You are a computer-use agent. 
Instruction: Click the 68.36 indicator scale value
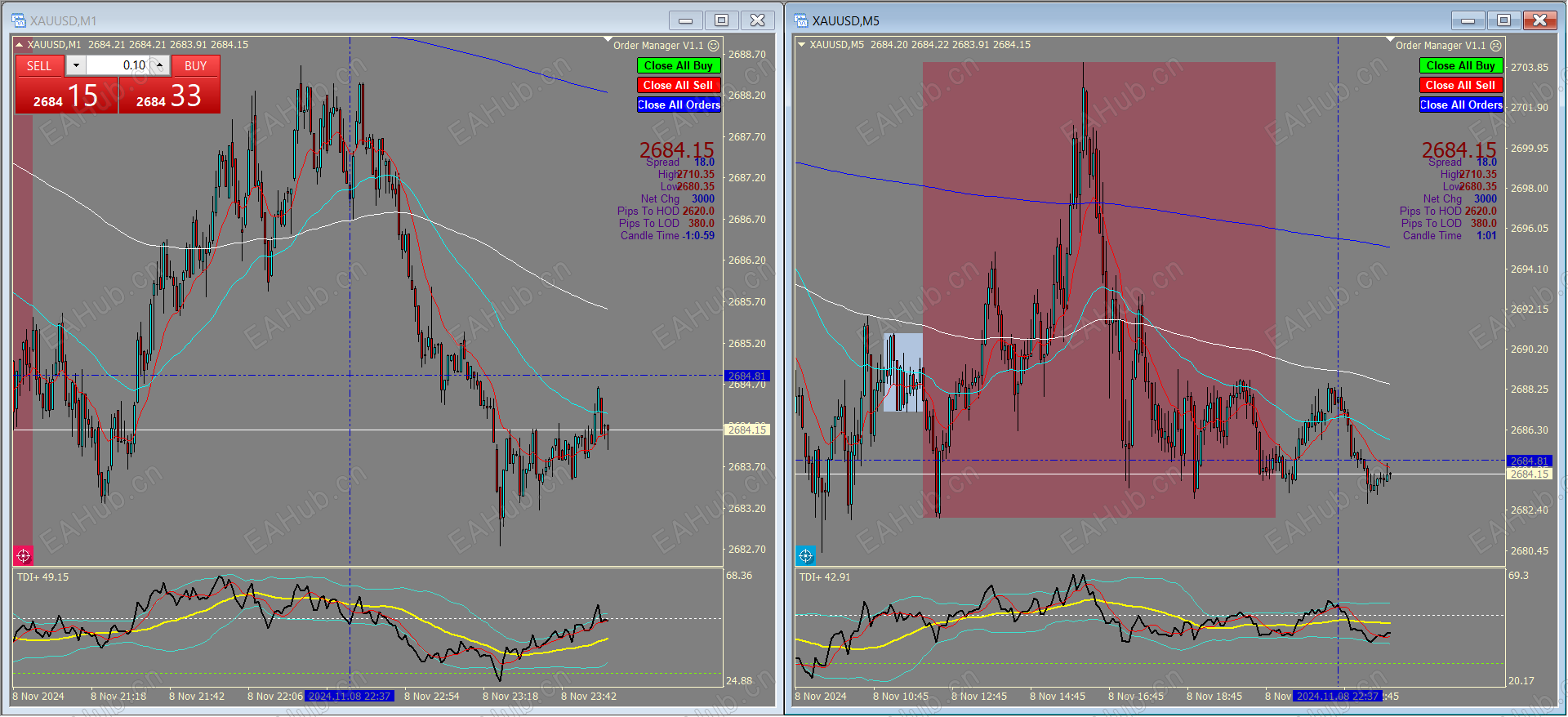point(739,576)
